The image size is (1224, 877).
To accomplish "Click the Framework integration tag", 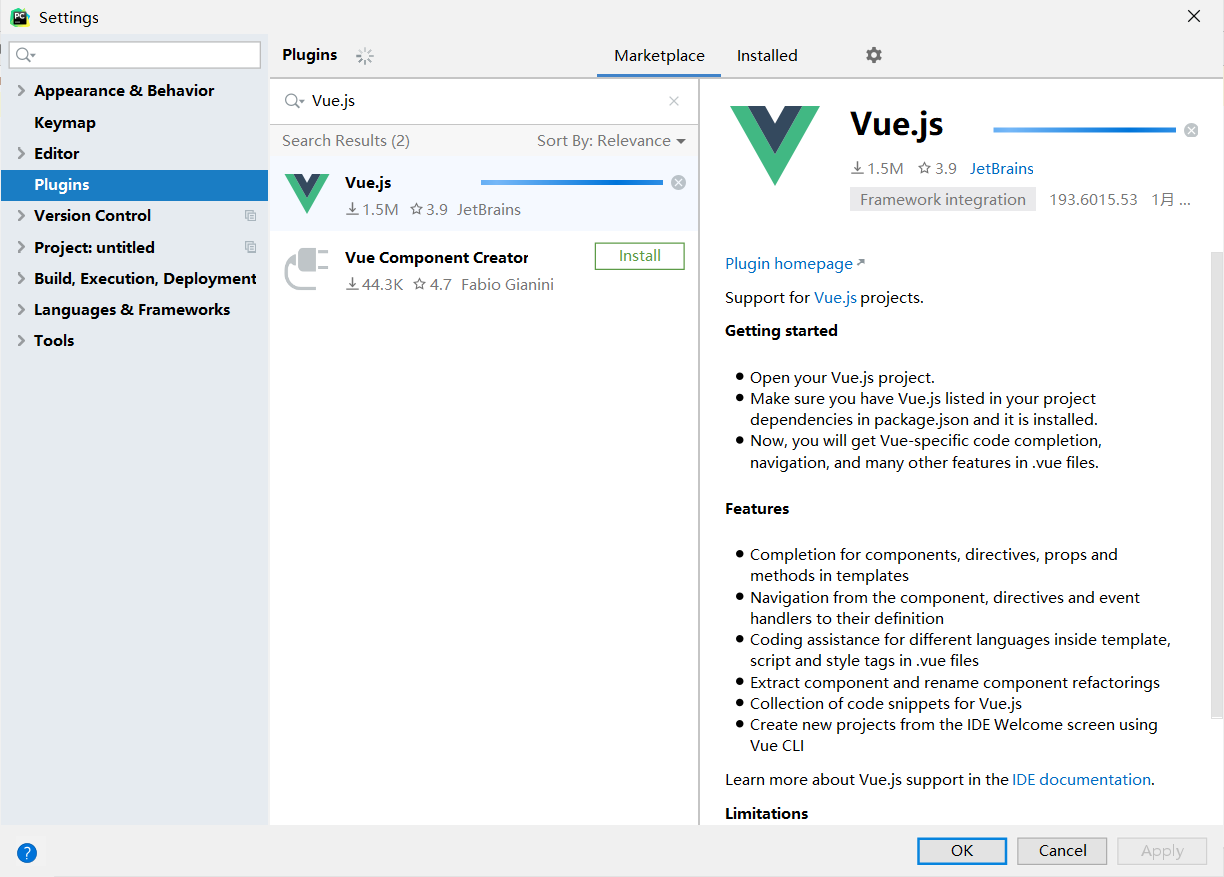I will tap(943, 199).
